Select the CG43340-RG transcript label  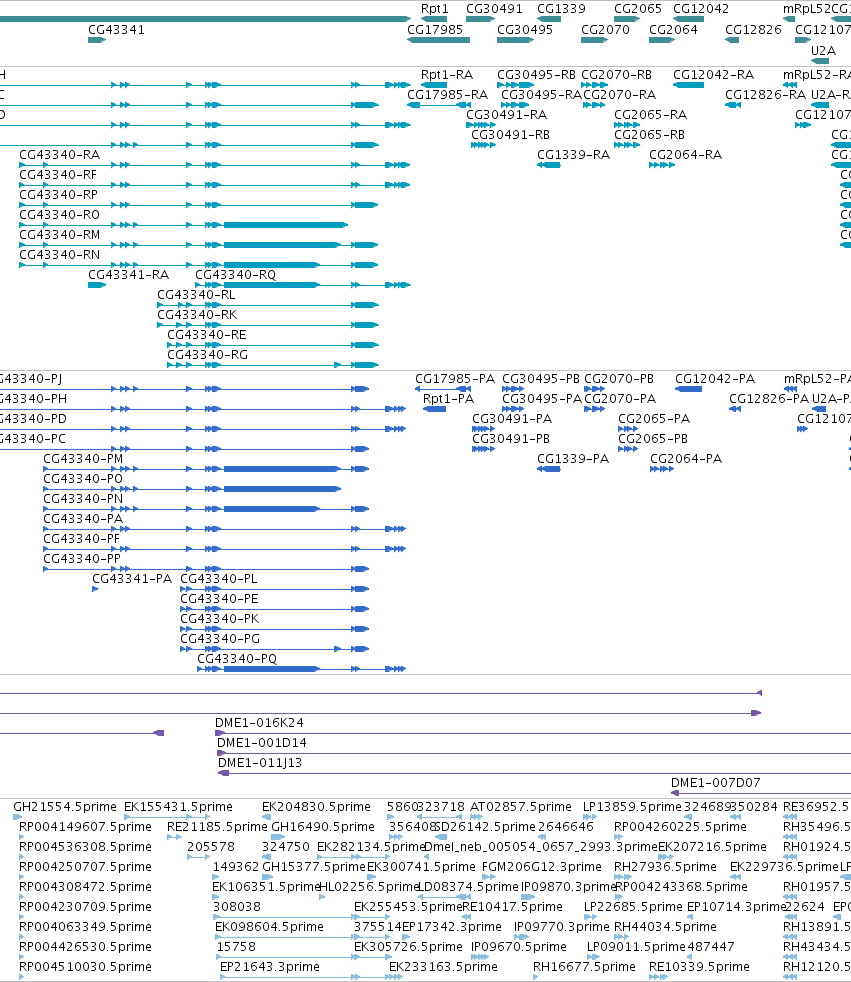[207, 355]
